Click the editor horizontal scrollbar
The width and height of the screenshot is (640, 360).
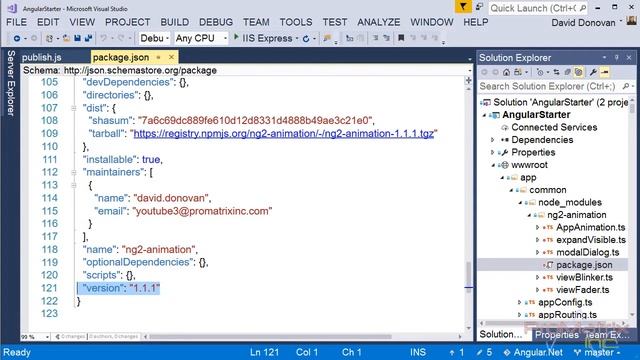(x=271, y=337)
